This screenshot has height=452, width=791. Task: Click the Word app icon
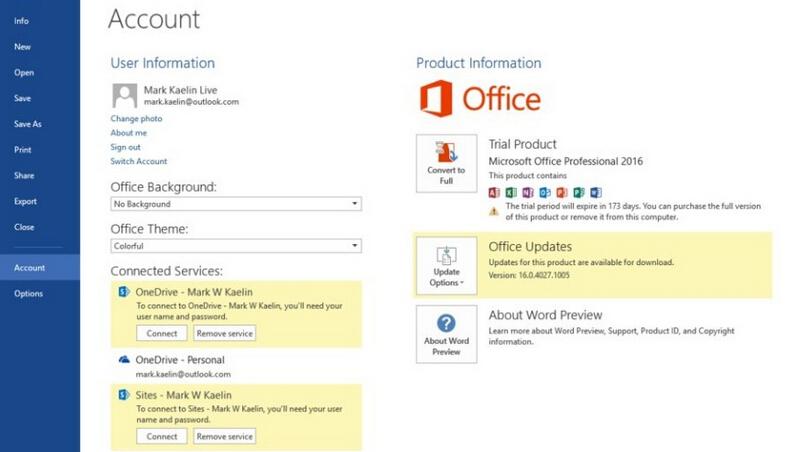tap(596, 192)
